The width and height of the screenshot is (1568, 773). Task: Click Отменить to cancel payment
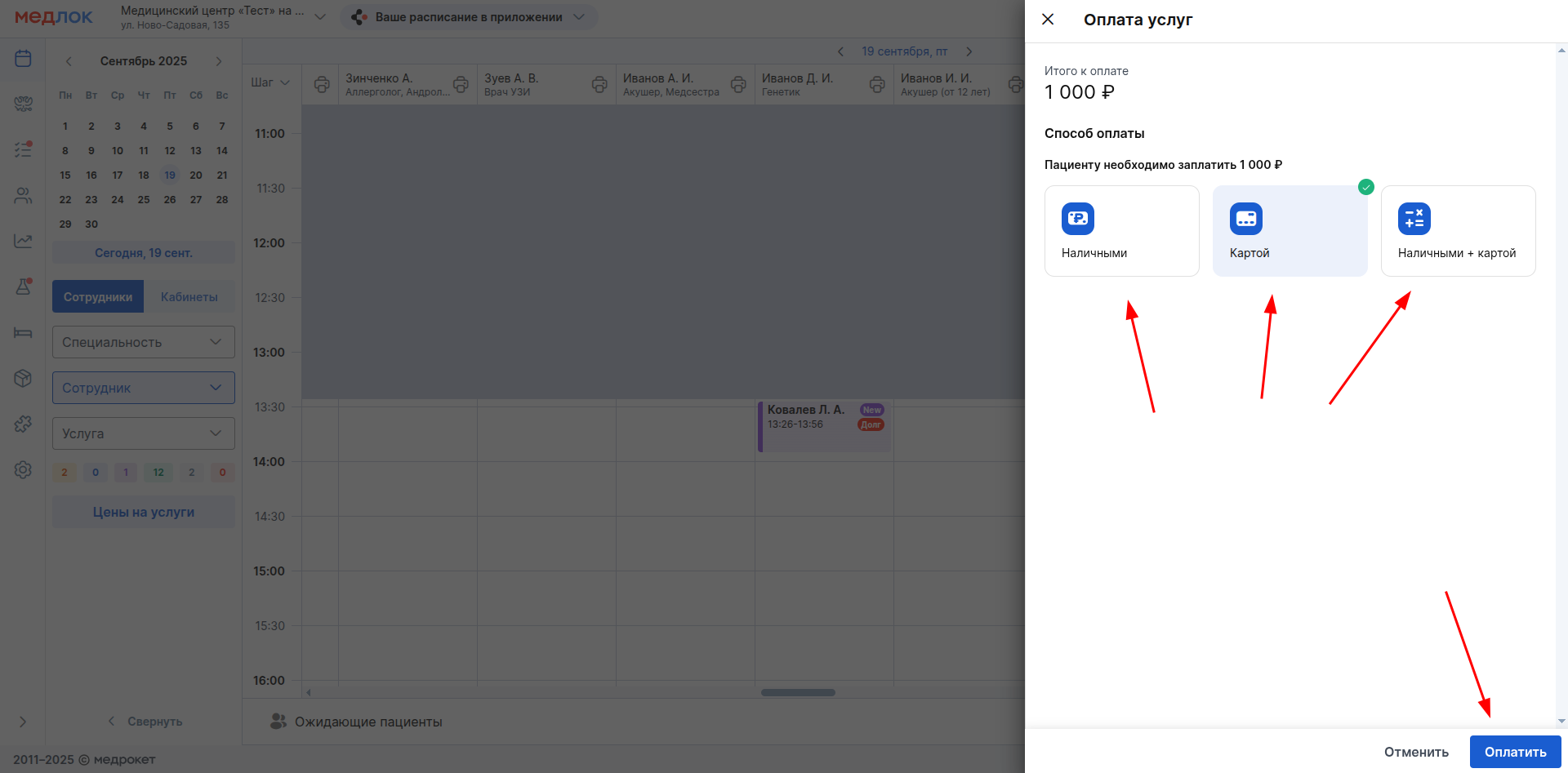click(1415, 752)
